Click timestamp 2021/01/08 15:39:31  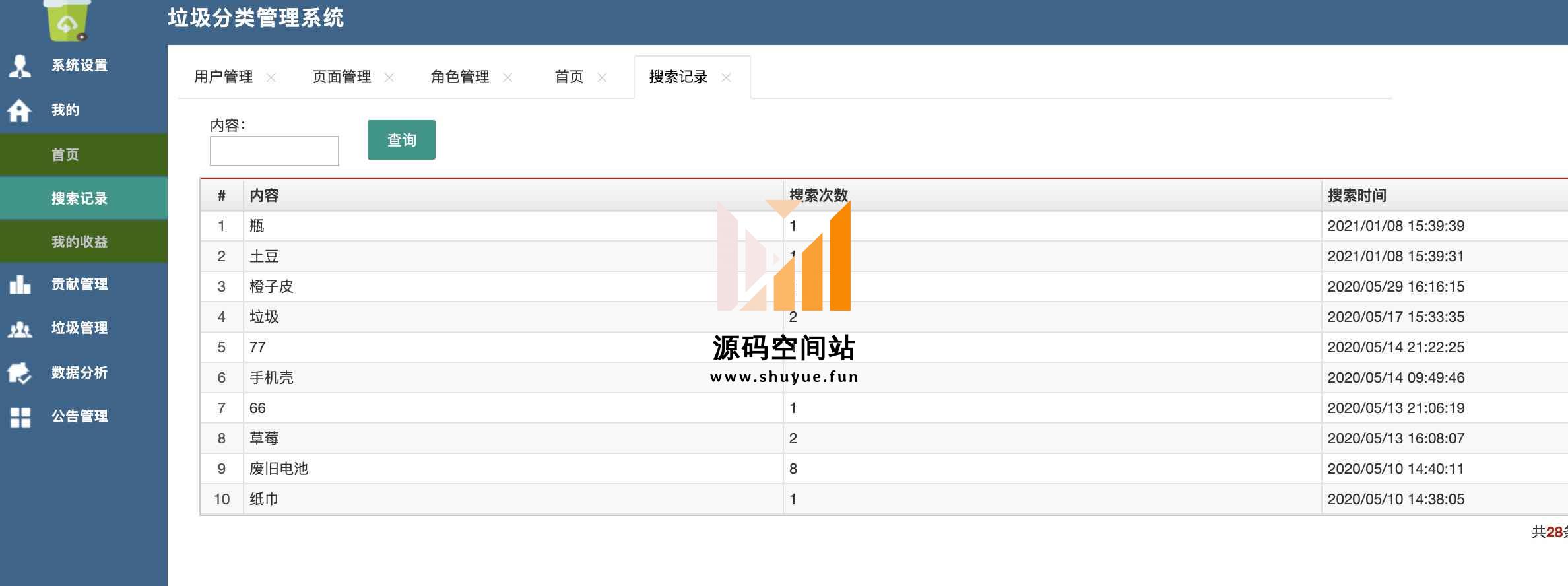[1396, 257]
